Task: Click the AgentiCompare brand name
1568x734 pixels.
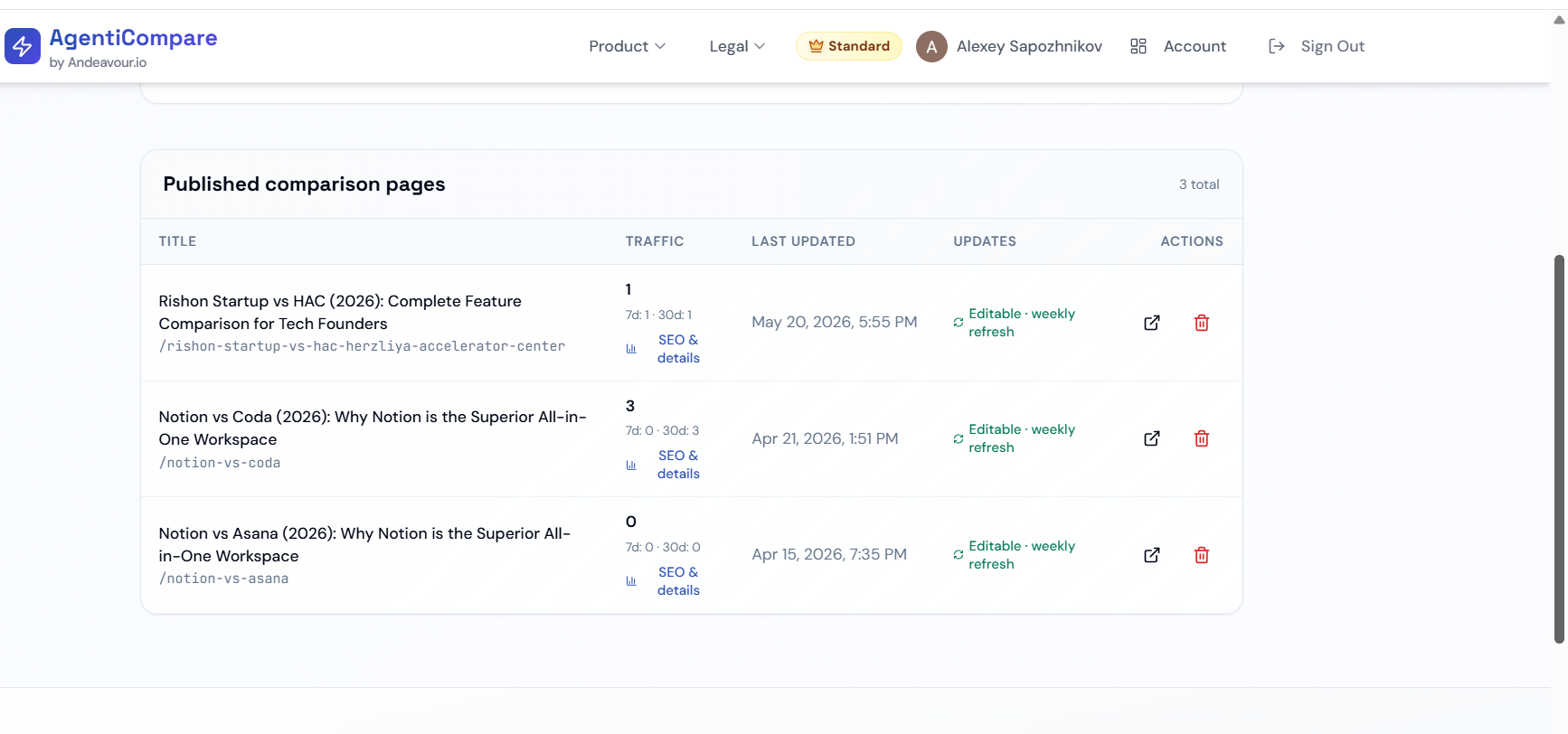Action: point(133,38)
